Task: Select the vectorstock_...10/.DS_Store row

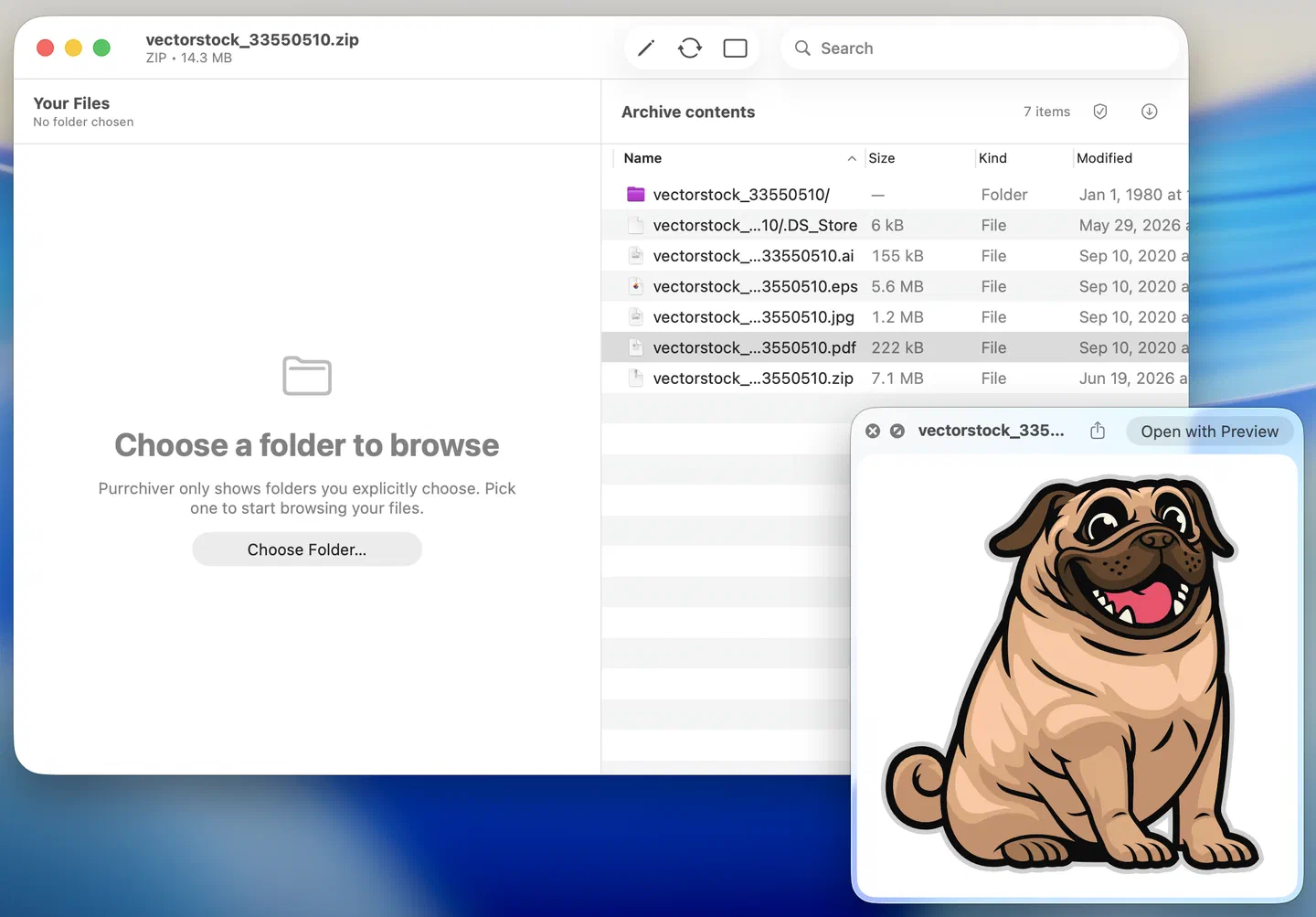Action: tap(895, 225)
